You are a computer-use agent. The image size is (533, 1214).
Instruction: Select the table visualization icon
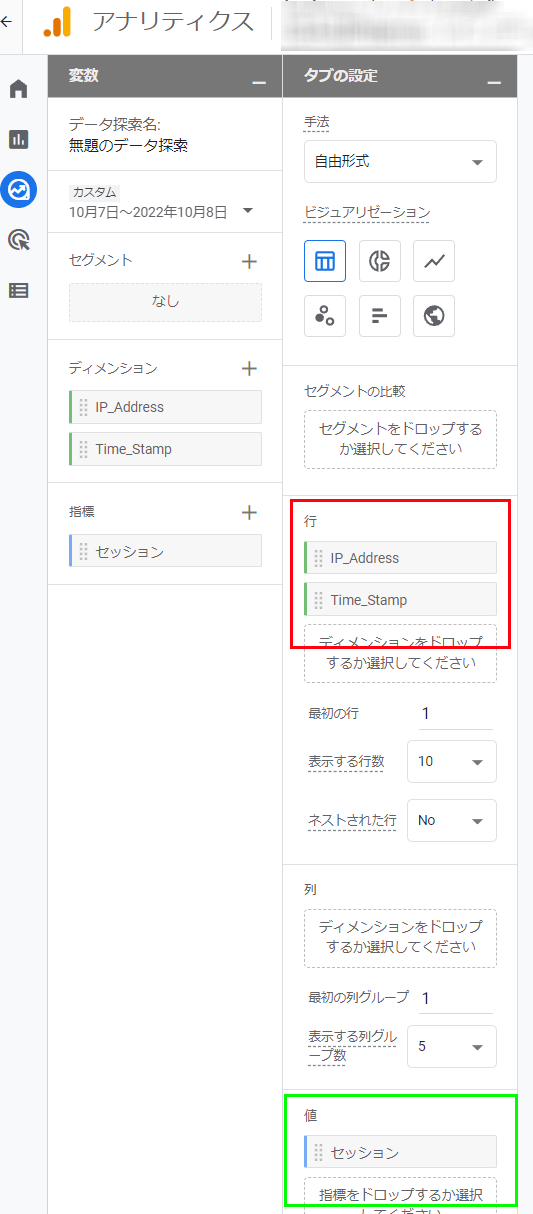click(325, 262)
